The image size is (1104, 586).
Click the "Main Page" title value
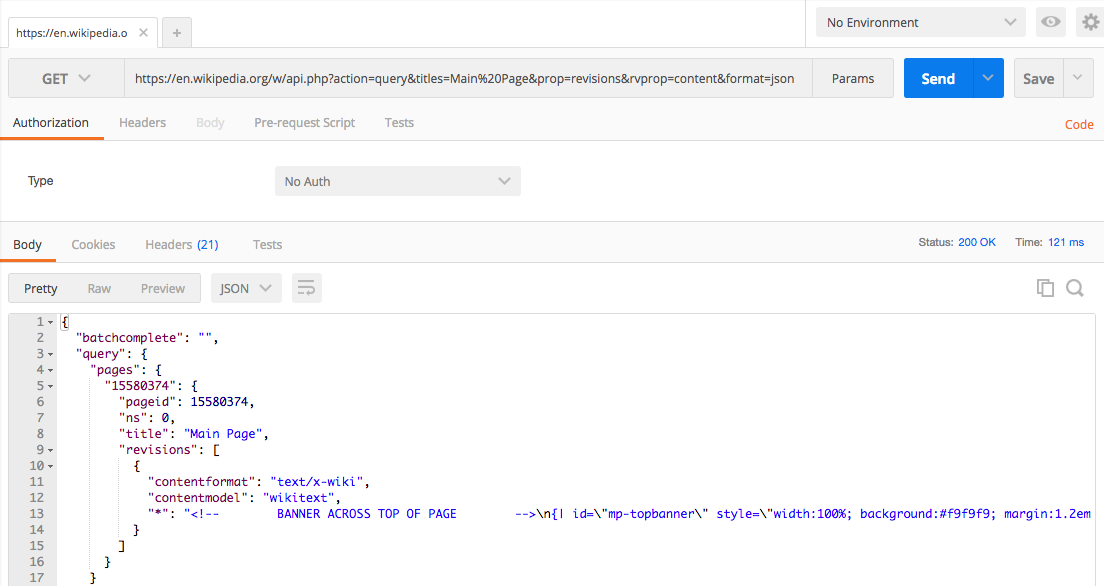224,434
